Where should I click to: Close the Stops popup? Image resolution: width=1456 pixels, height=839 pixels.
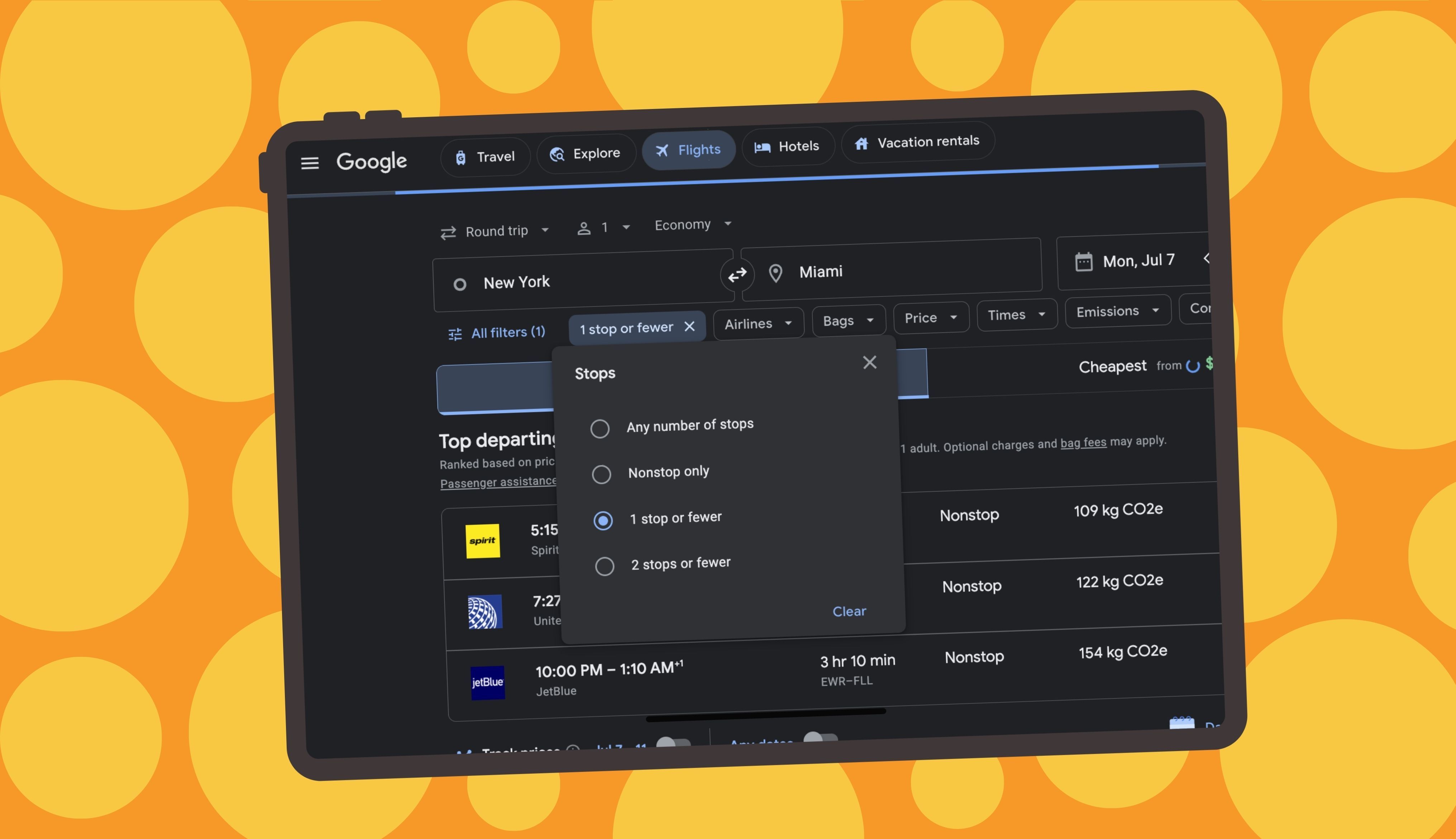(869, 362)
